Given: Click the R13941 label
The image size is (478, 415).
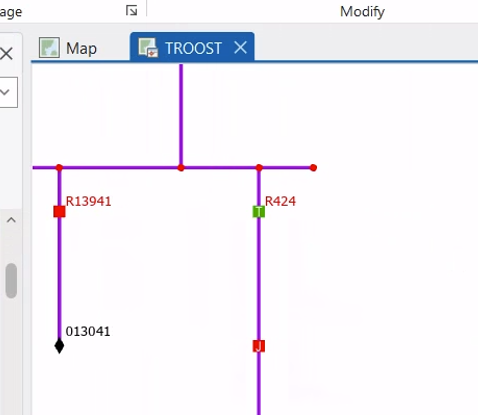Looking at the screenshot, I should (88, 201).
